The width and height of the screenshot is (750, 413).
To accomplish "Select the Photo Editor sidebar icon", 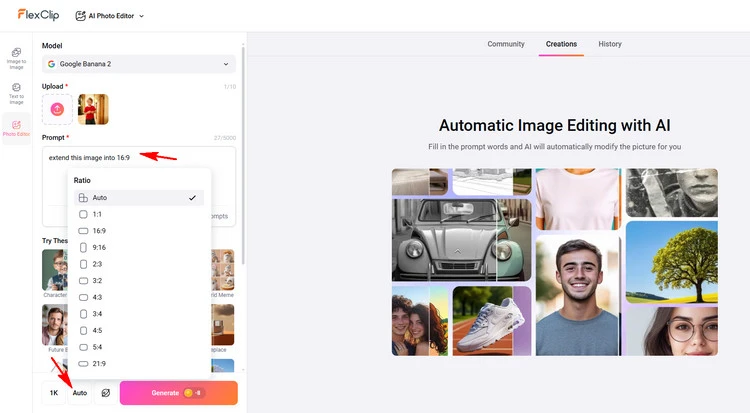I will [x=16, y=129].
